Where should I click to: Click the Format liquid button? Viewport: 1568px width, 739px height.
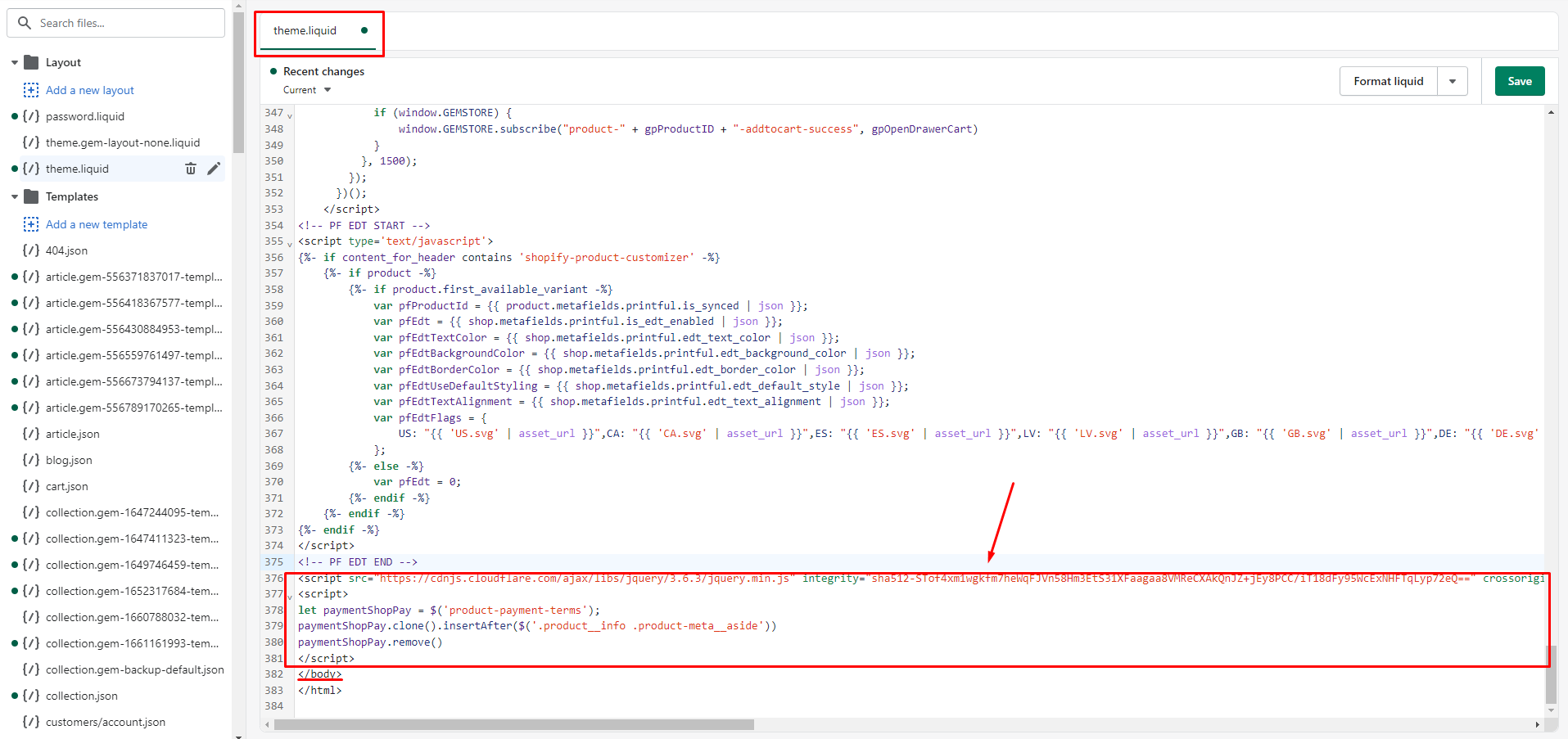click(1389, 81)
